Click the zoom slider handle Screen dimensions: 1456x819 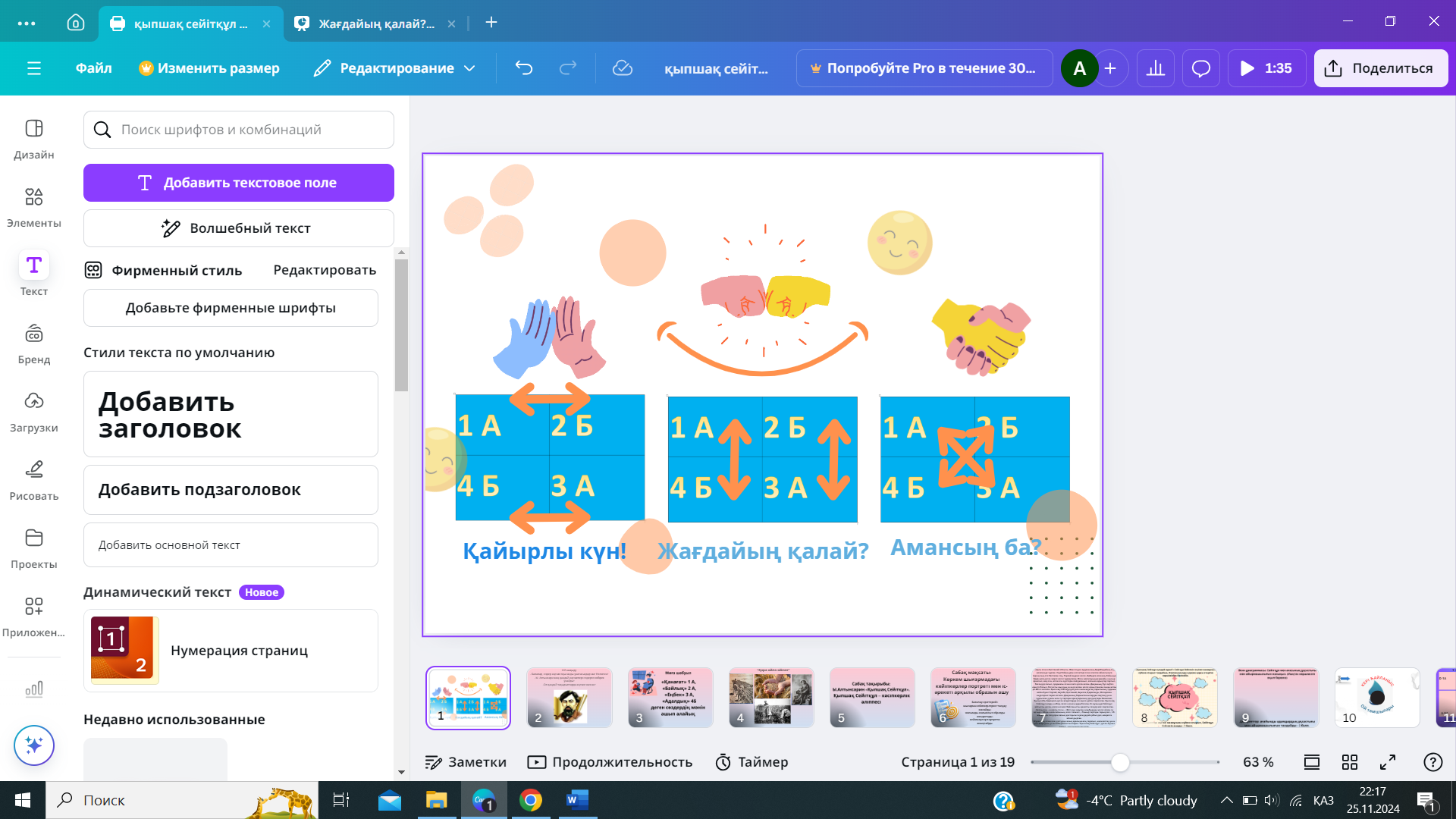(1120, 762)
